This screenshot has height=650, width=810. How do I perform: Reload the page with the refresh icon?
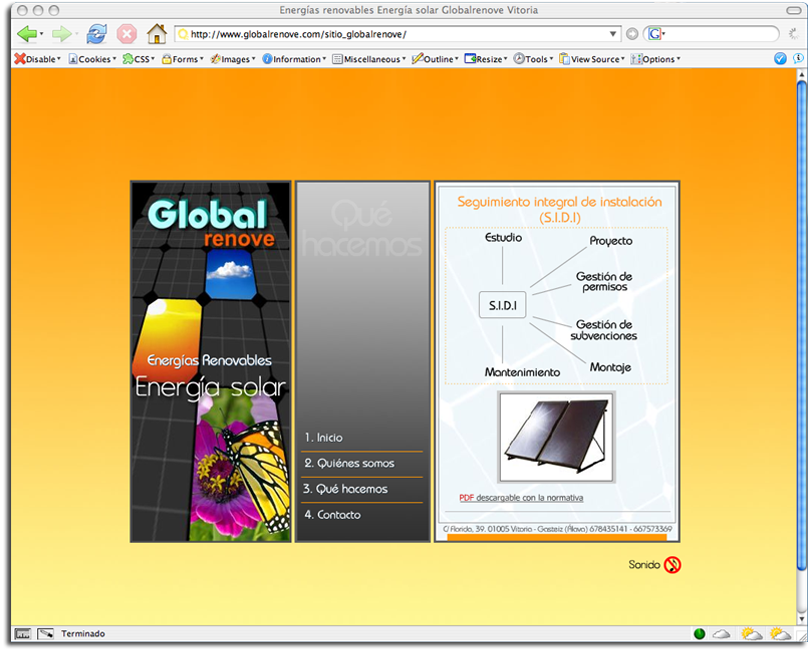(x=97, y=34)
